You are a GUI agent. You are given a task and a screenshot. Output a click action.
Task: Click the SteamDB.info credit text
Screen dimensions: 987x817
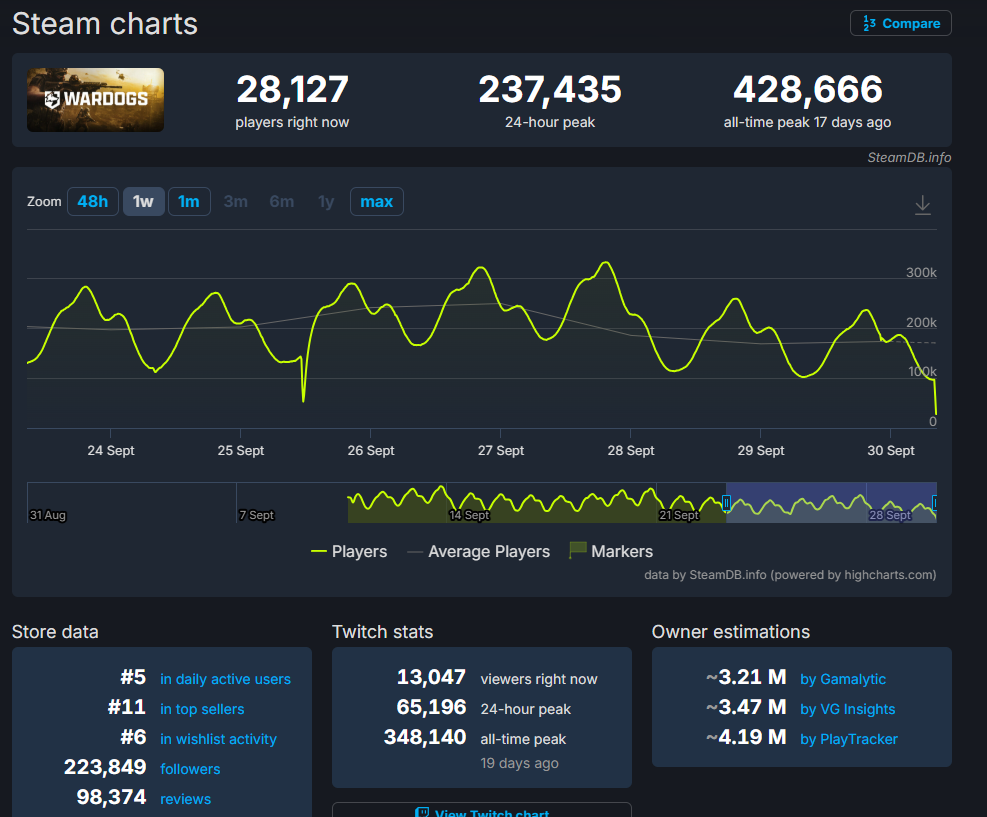pos(909,157)
